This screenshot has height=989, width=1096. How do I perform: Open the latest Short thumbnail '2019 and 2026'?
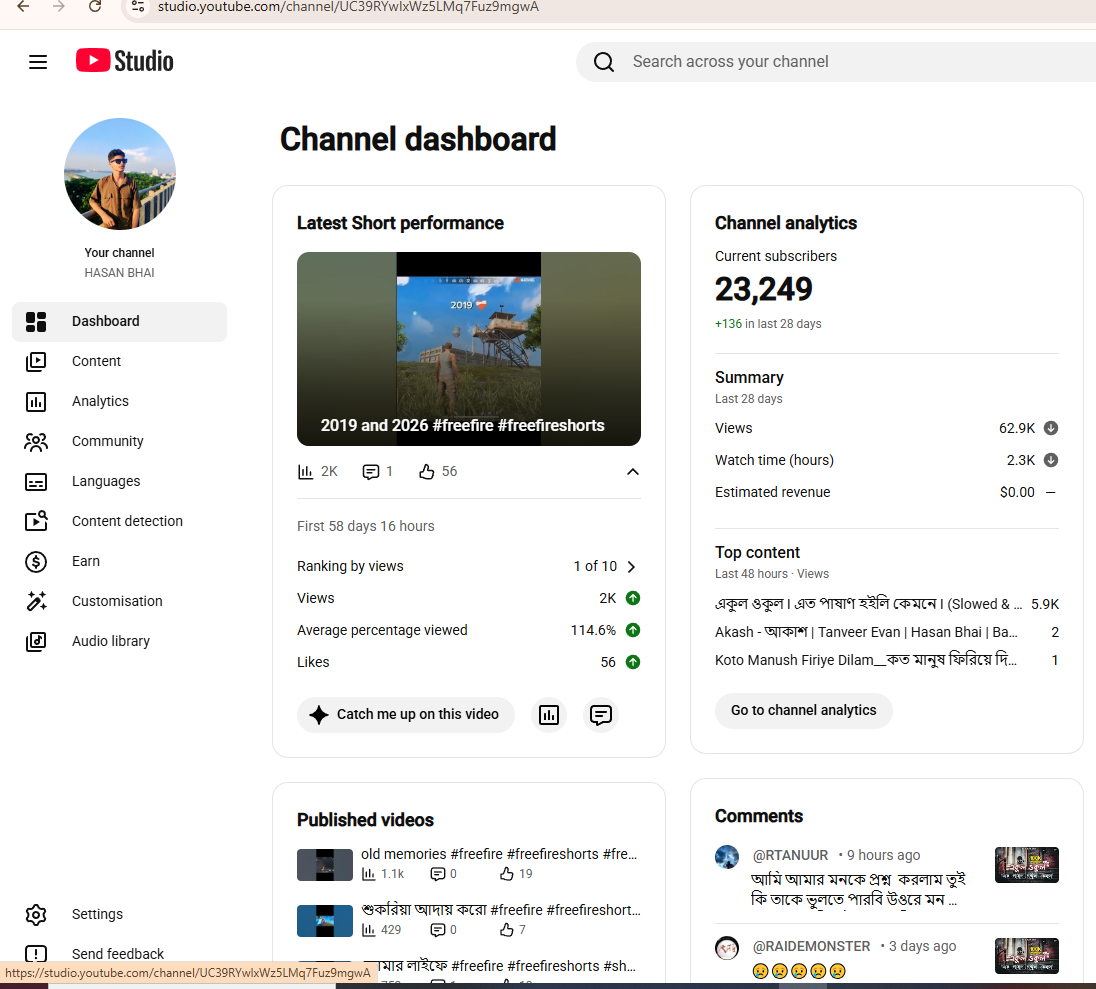468,349
